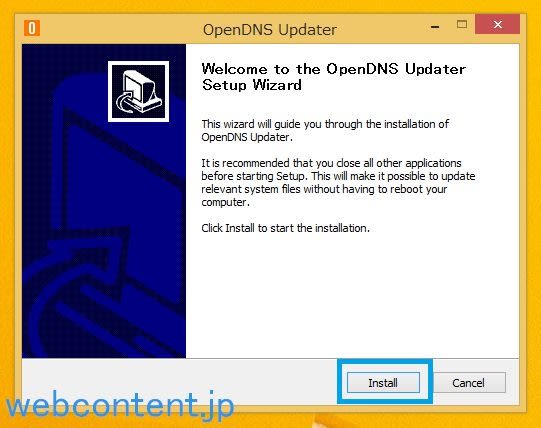
Task: Click the installer computer icon in the banner
Action: tap(138, 91)
